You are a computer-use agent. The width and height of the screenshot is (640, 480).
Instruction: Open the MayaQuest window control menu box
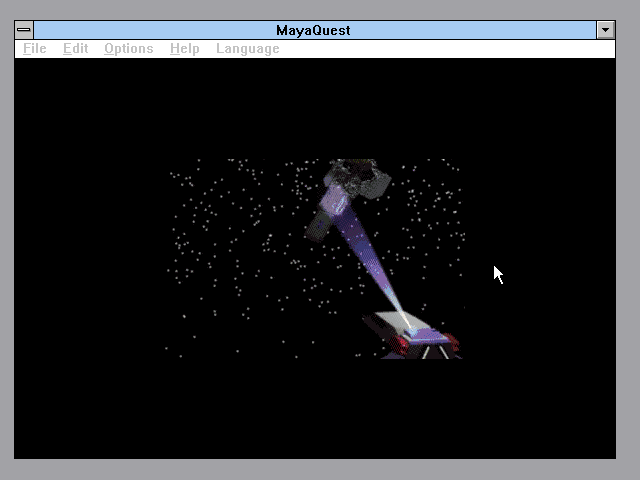pyautogui.click(x=24, y=30)
